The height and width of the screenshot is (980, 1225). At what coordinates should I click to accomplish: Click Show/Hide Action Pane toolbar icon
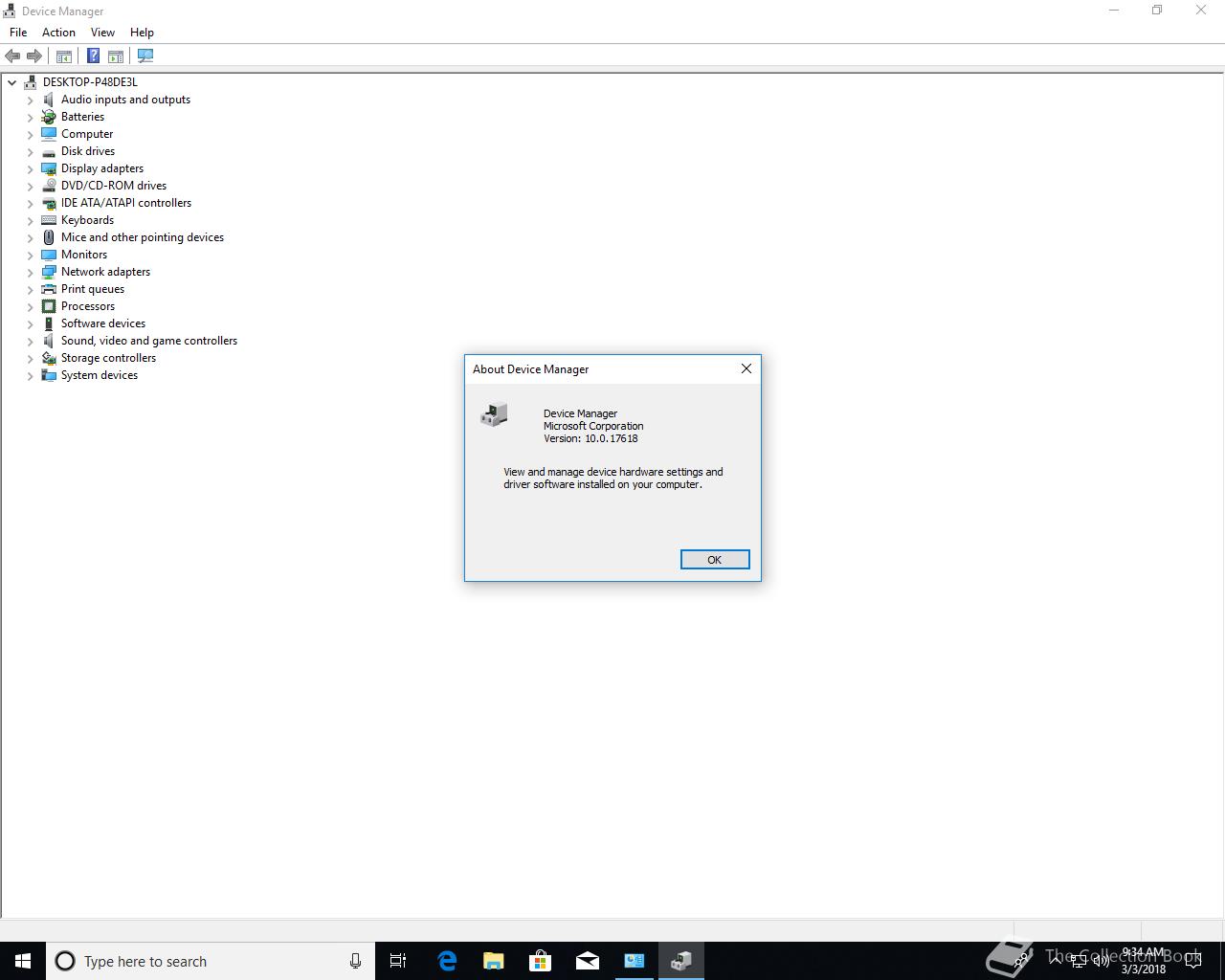pyautogui.click(x=116, y=56)
